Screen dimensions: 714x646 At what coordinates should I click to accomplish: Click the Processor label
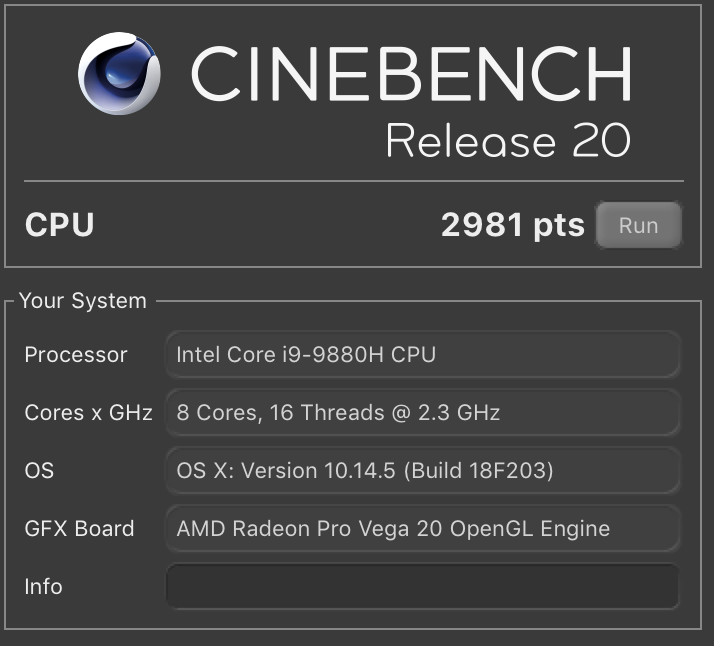76,355
